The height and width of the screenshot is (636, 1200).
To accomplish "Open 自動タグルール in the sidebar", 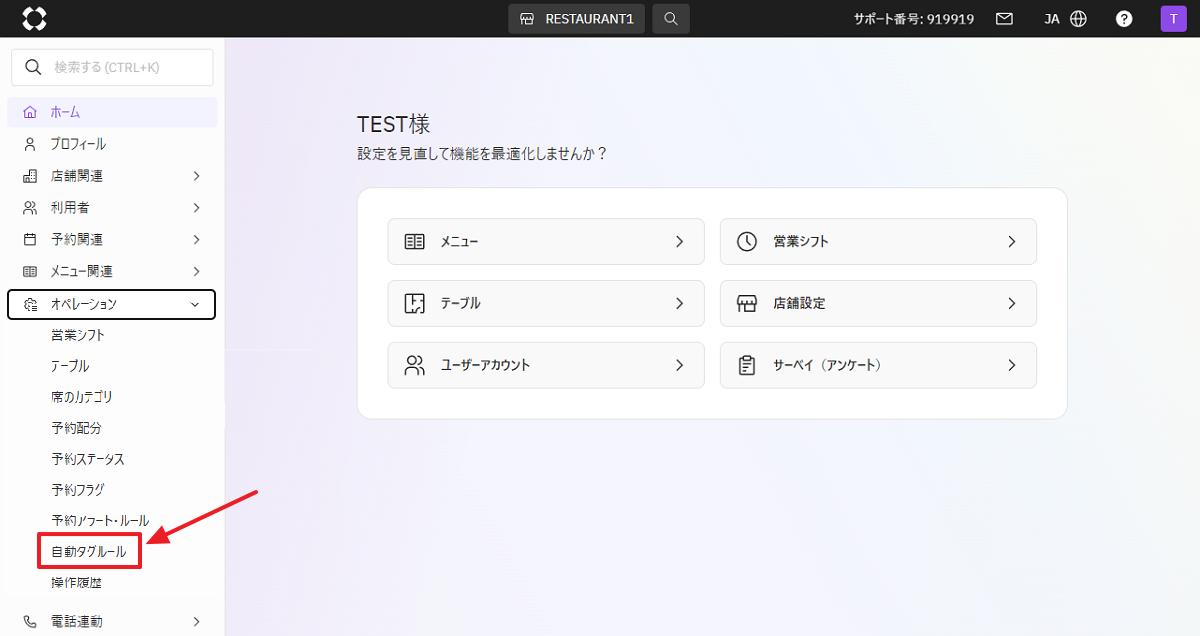I will point(89,552).
